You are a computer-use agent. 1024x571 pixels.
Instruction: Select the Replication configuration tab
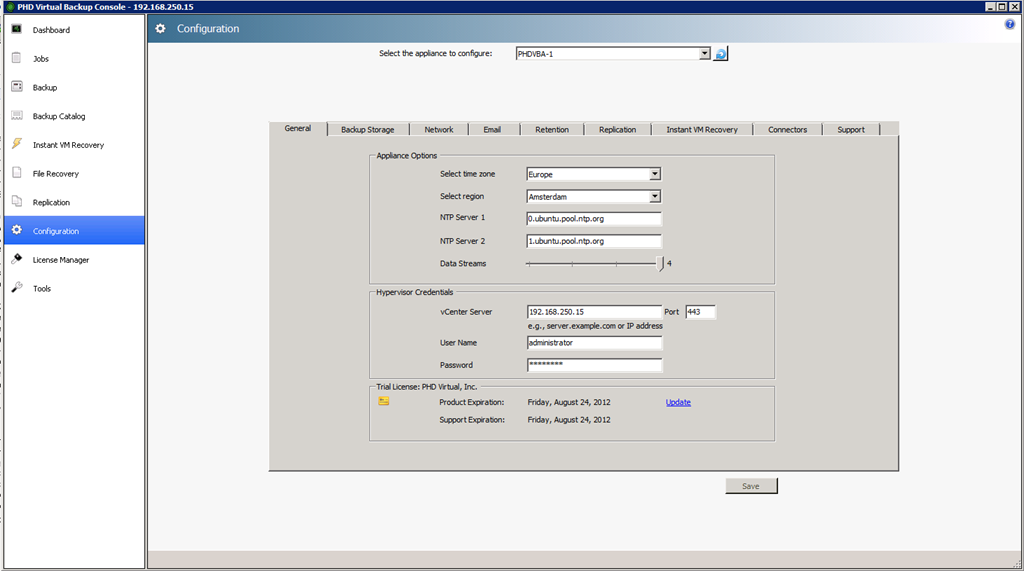click(x=618, y=129)
